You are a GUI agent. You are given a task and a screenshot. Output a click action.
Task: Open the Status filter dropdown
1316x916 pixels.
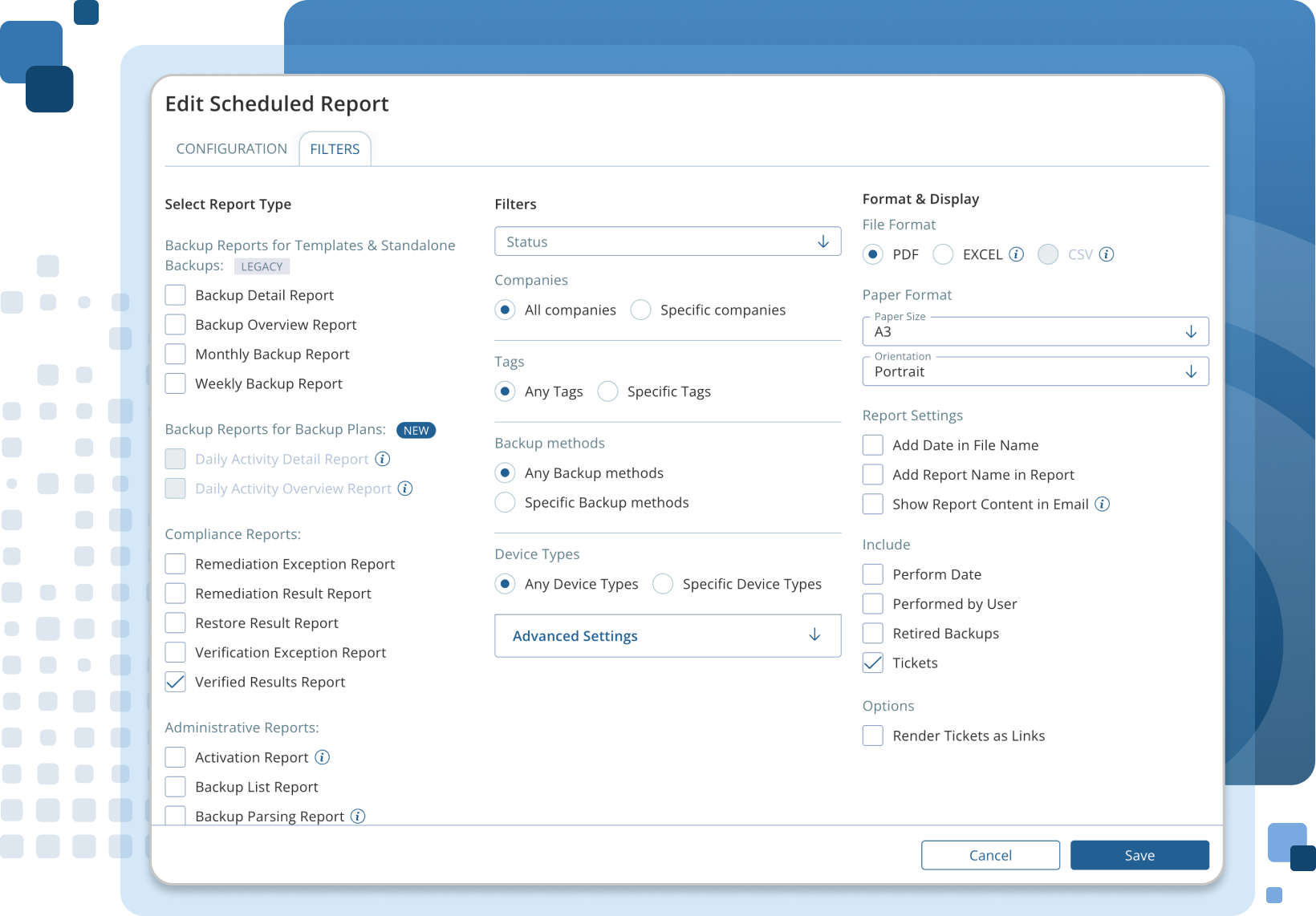pos(667,241)
